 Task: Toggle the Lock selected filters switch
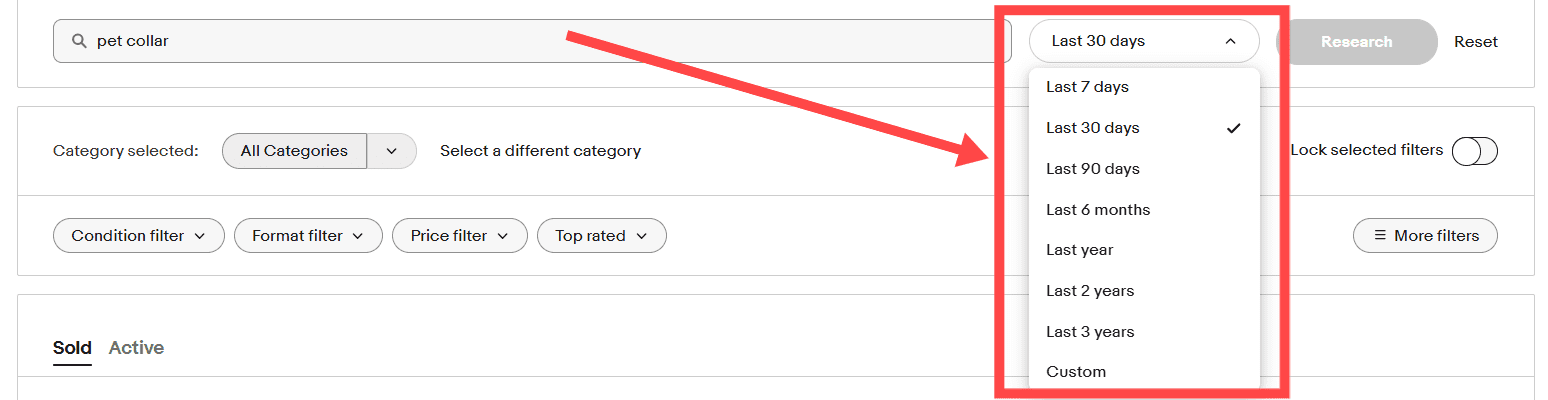(x=1474, y=151)
